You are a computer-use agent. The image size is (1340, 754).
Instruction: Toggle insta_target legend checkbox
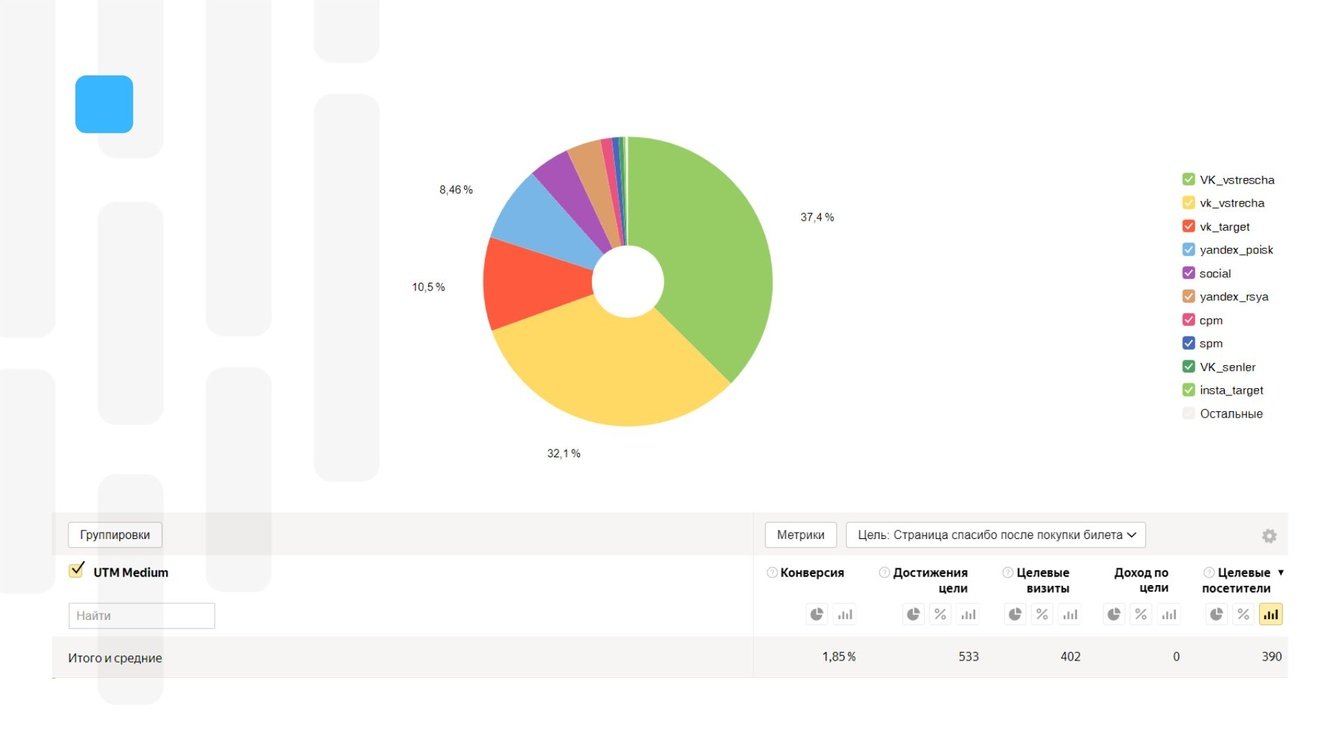click(x=1188, y=390)
